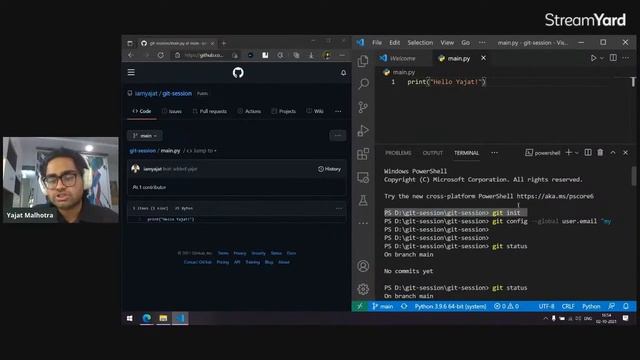Open notifications bell in VS Code status bar
Image resolution: width=640 pixels, height=360 pixels.
626,306
